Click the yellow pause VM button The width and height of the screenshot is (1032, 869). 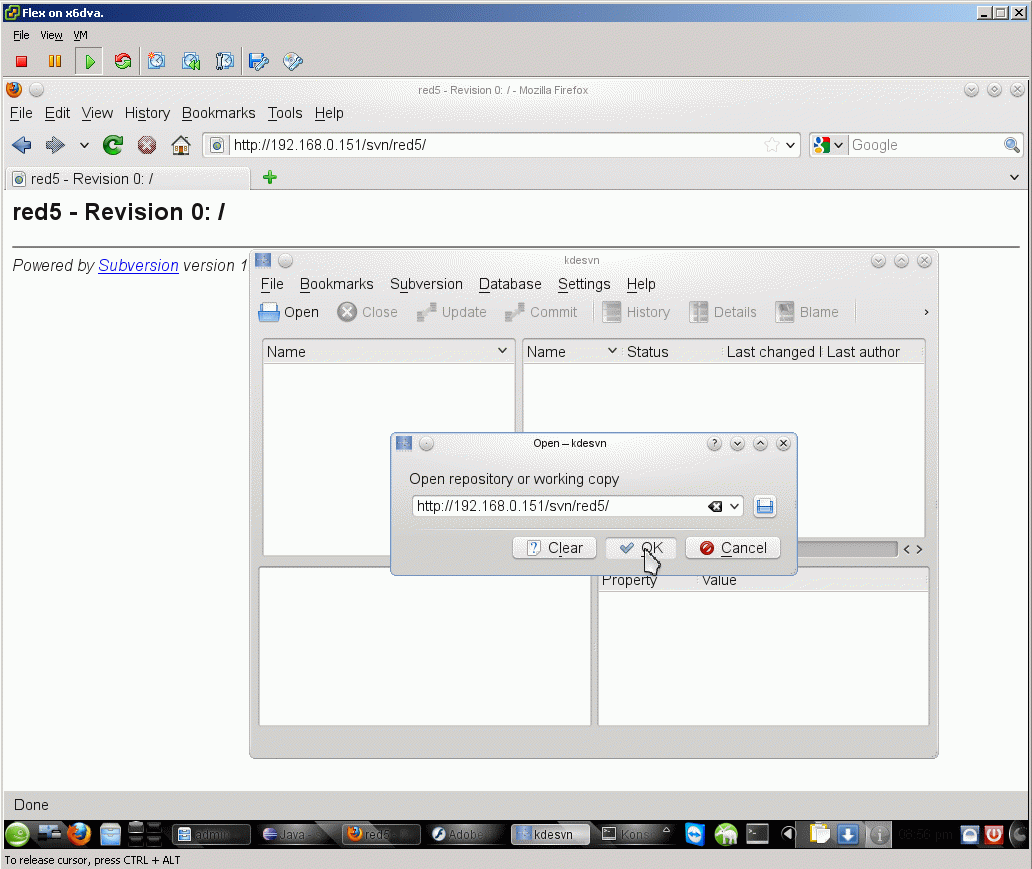[x=55, y=61]
